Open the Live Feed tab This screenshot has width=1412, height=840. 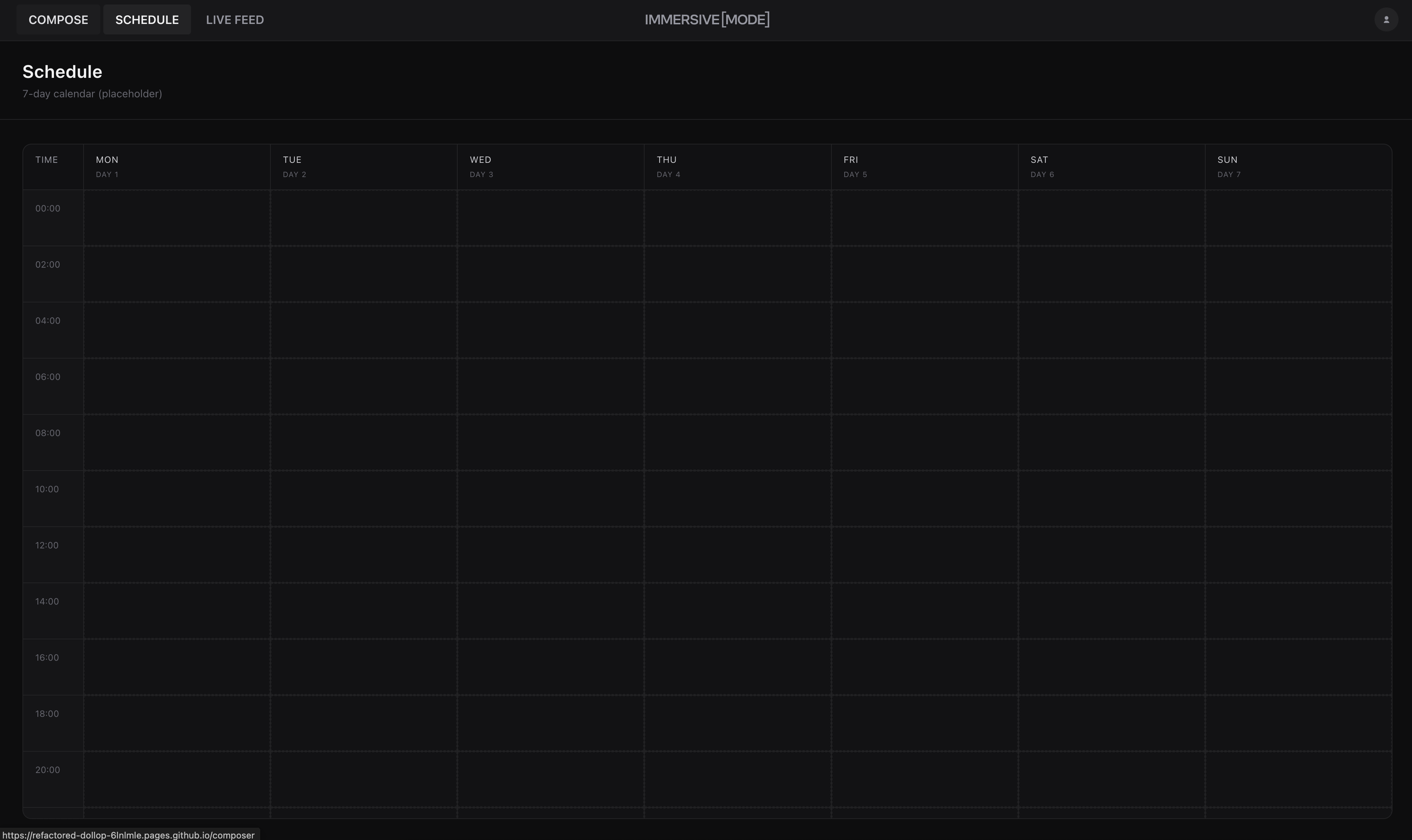click(x=234, y=20)
